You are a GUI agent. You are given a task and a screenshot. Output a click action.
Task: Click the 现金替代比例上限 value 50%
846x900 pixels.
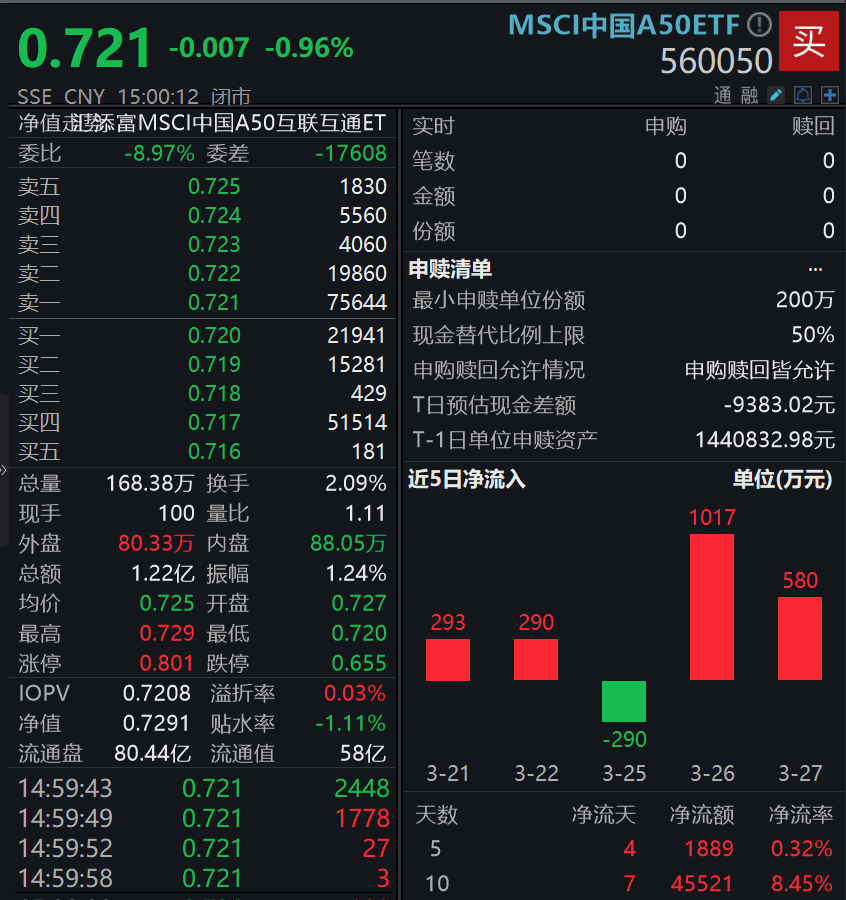pos(813,335)
